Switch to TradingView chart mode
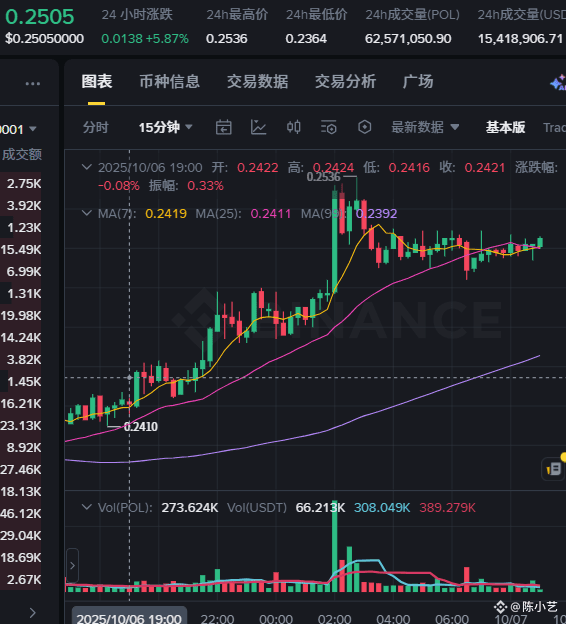The image size is (566, 624). click(x=554, y=127)
